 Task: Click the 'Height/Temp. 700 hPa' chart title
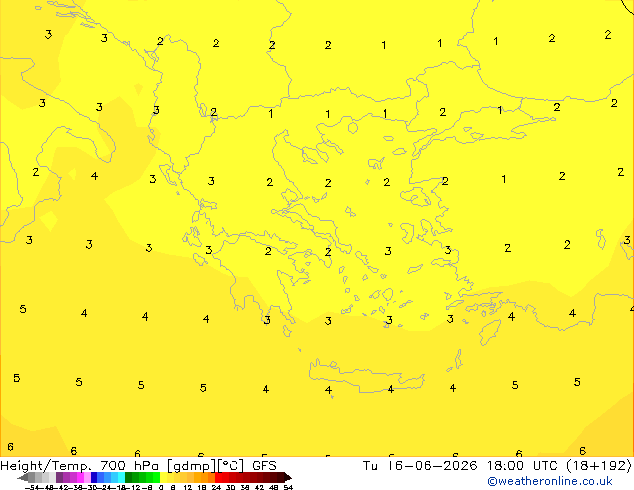click(x=80, y=466)
